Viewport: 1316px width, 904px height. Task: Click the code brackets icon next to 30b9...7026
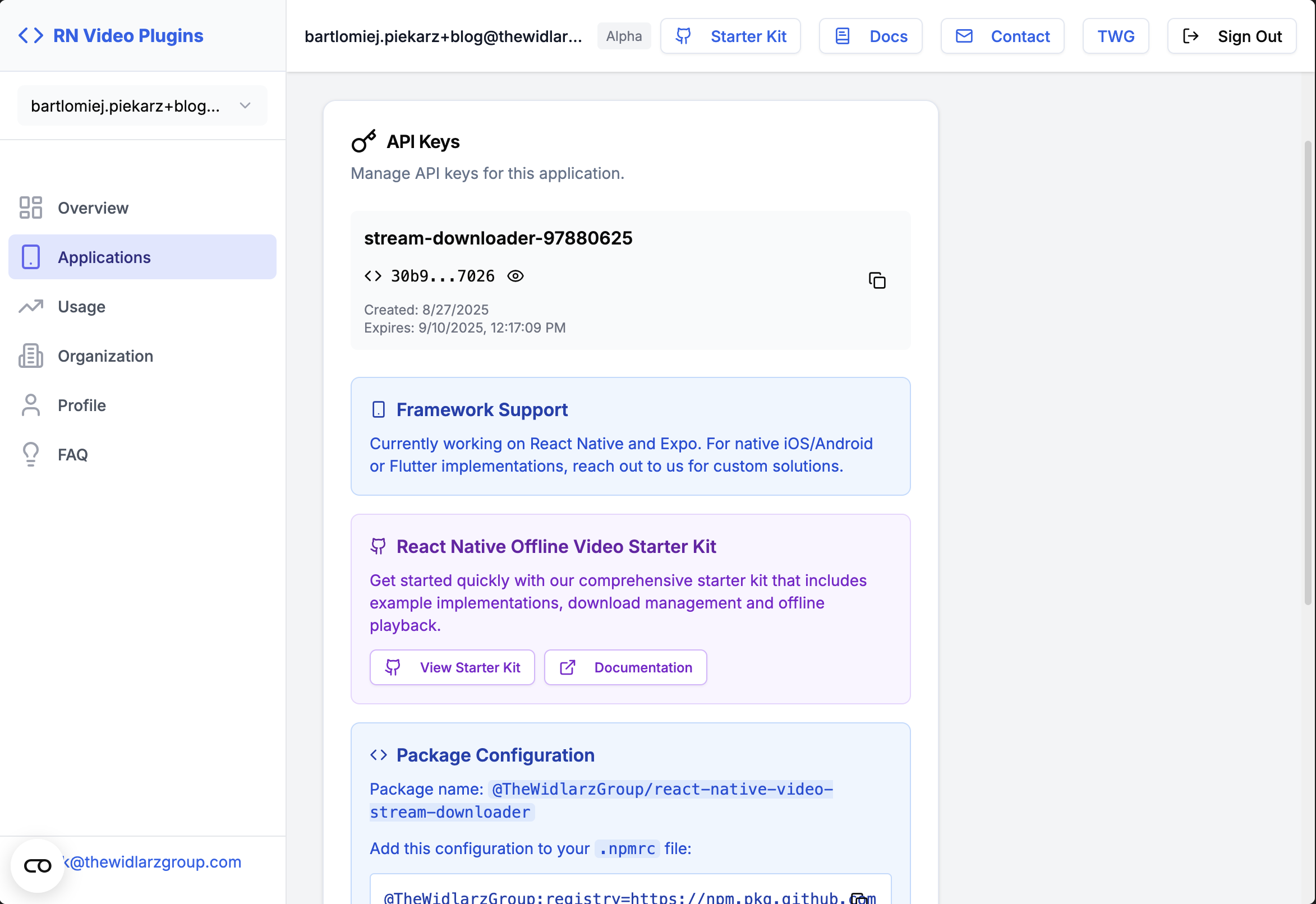point(373,276)
